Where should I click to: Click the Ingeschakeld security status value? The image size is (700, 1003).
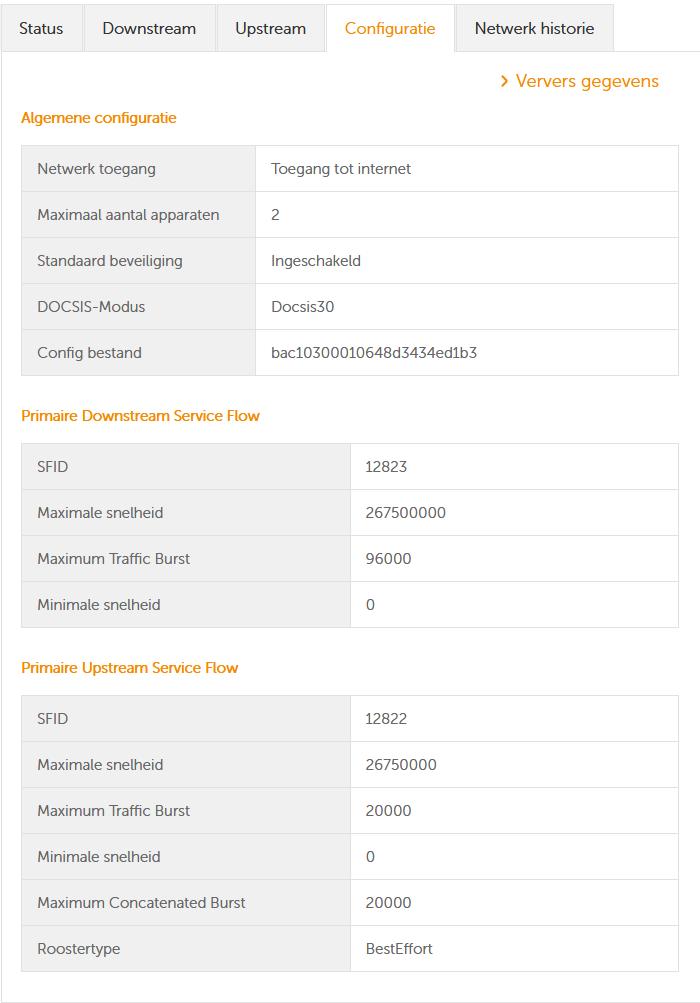point(315,261)
